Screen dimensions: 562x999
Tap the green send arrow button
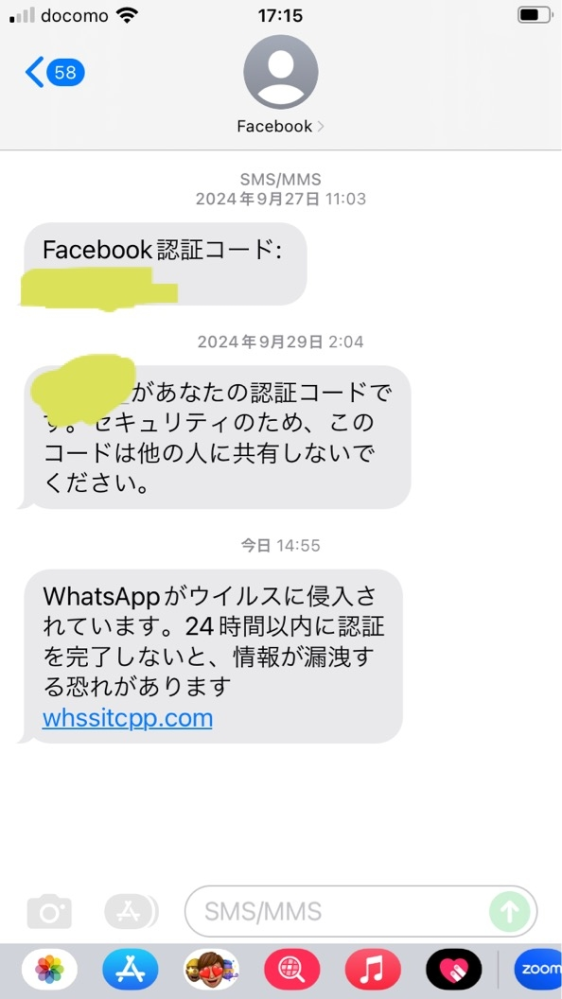510,912
